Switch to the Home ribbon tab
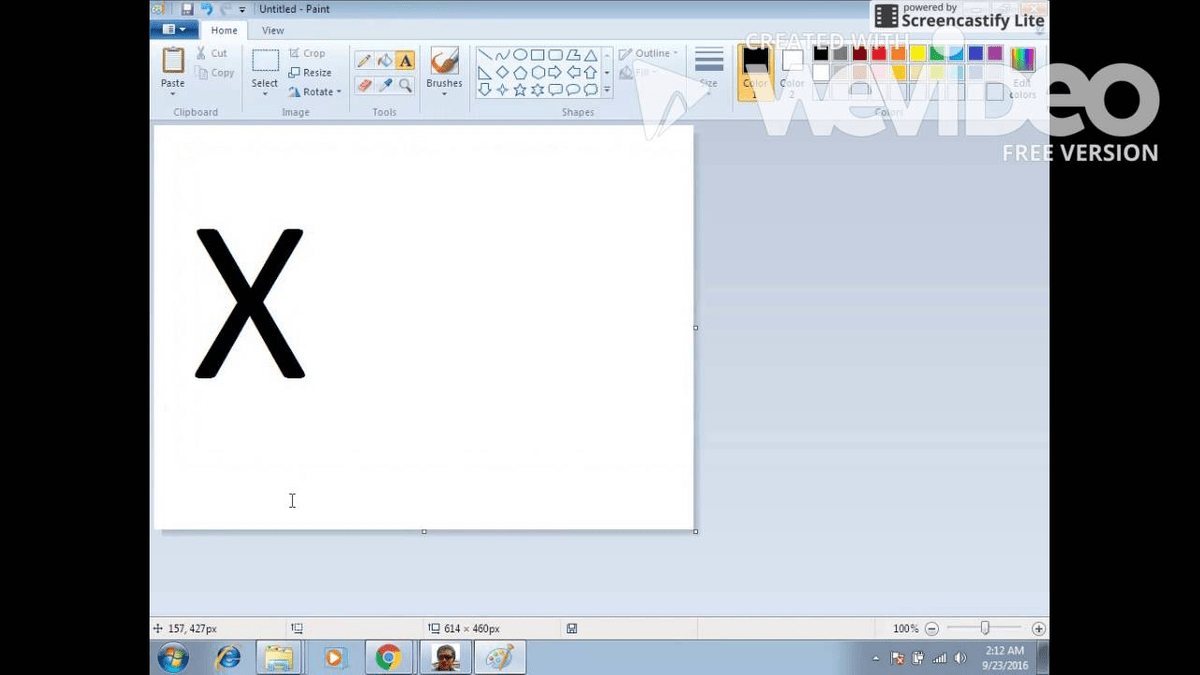The image size is (1200, 675). coord(224,30)
